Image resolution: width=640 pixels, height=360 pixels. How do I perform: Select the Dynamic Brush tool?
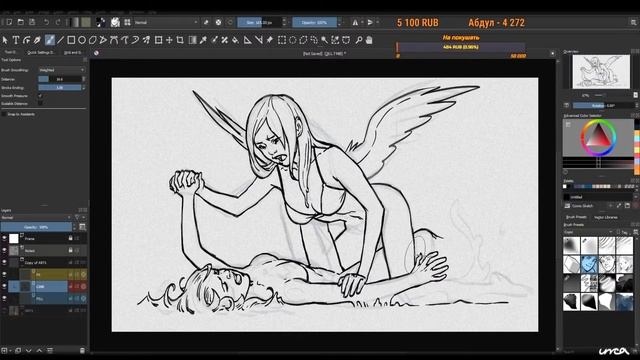pos(135,40)
